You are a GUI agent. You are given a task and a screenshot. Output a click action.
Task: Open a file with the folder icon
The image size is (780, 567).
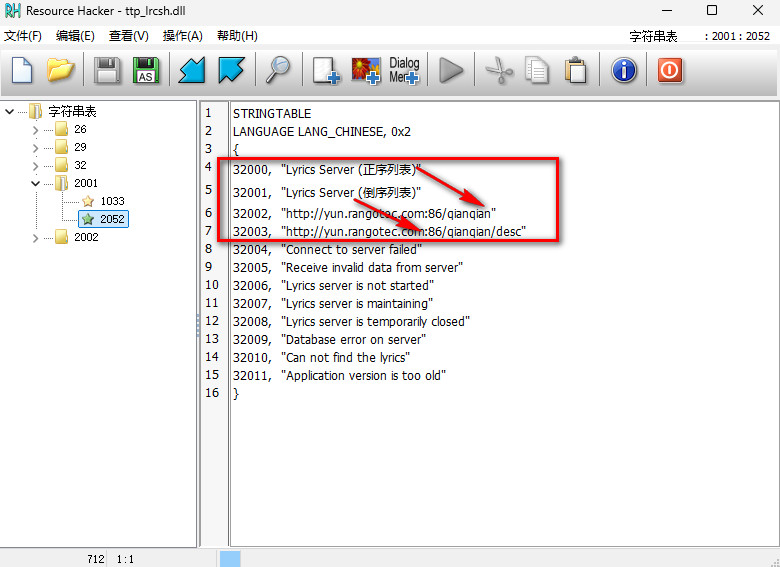[61, 70]
